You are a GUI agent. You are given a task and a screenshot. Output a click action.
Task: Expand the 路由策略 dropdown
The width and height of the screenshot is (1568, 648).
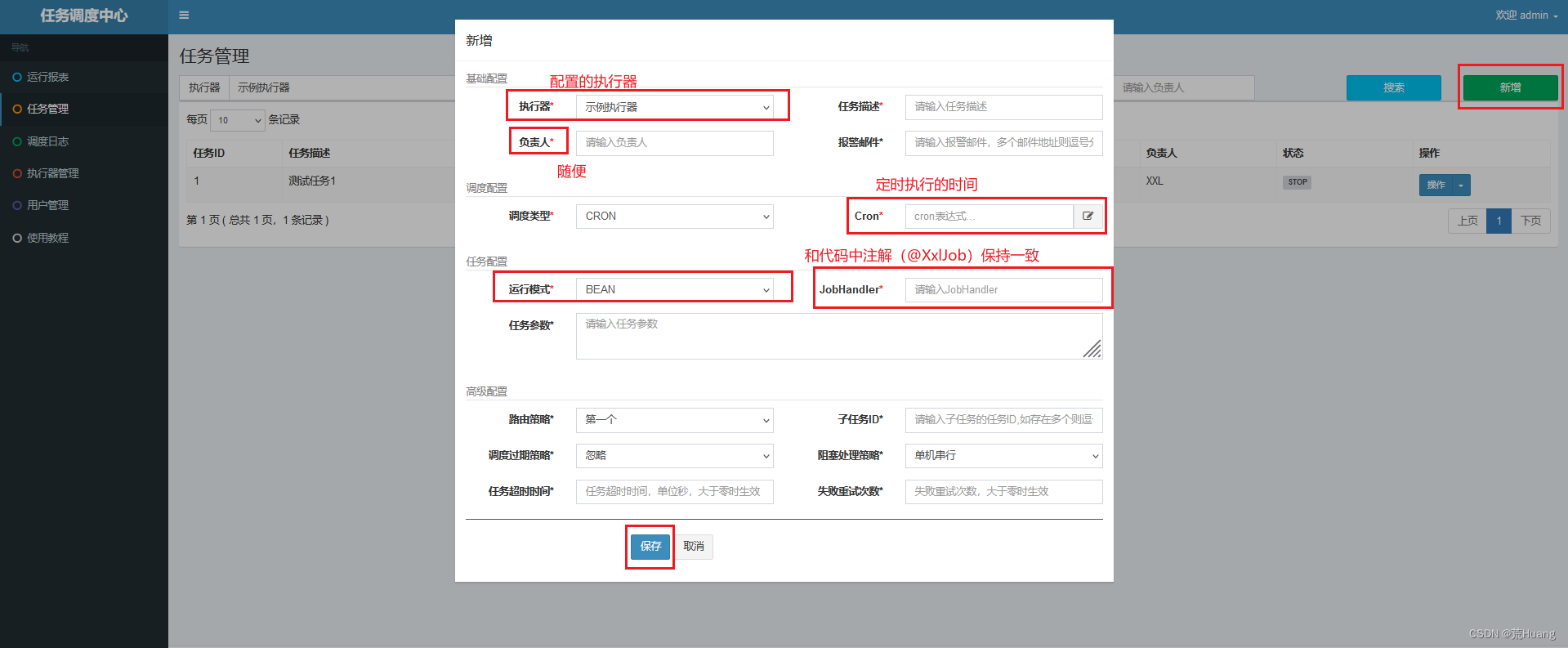click(675, 420)
